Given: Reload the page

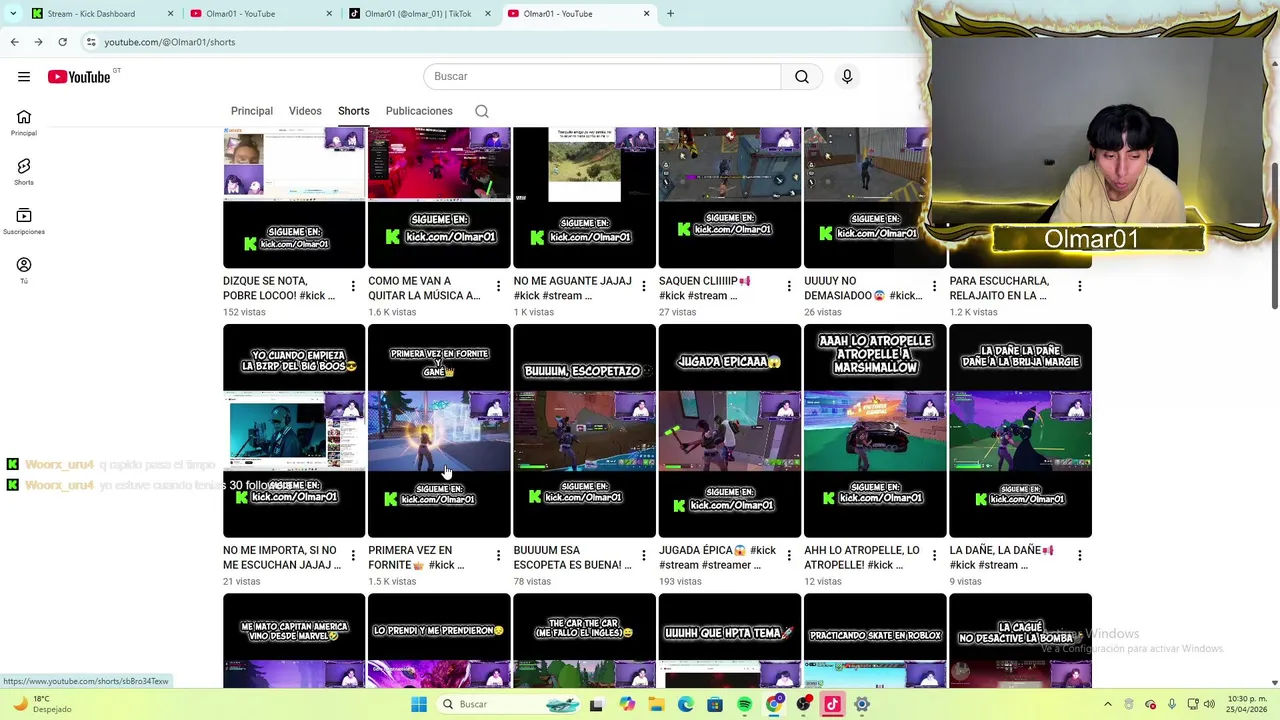Looking at the screenshot, I should click(62, 42).
